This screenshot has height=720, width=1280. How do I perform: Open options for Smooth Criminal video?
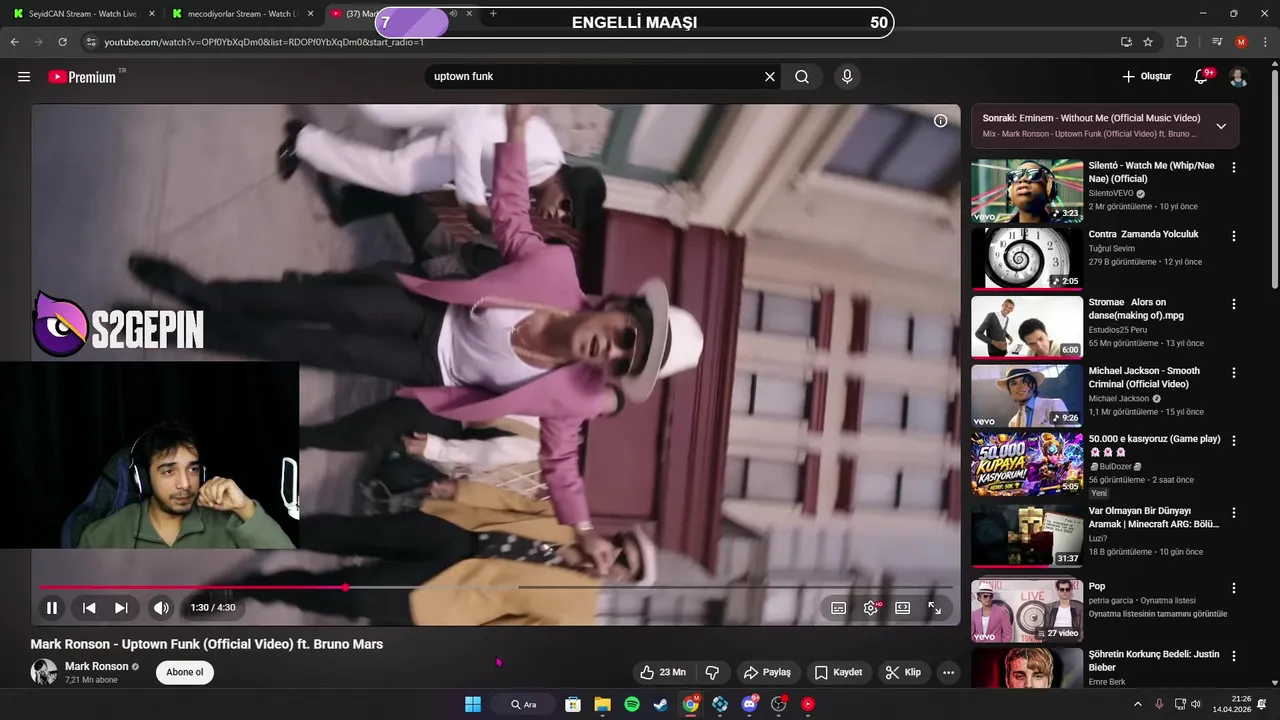coord(1233,373)
